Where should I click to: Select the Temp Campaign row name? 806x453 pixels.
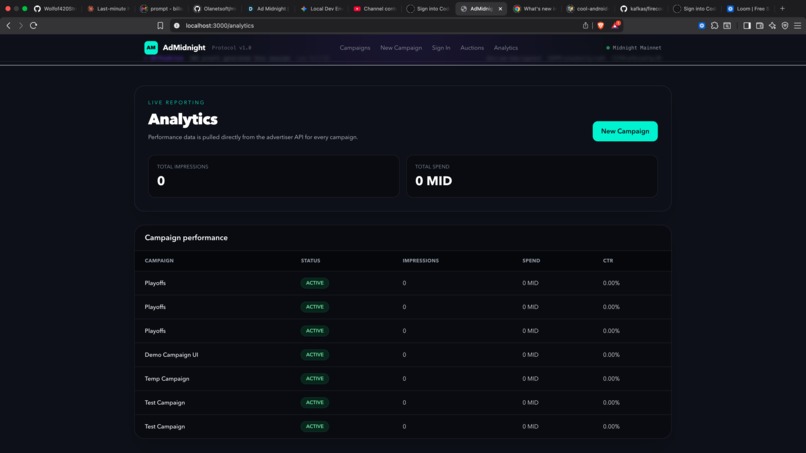point(167,379)
